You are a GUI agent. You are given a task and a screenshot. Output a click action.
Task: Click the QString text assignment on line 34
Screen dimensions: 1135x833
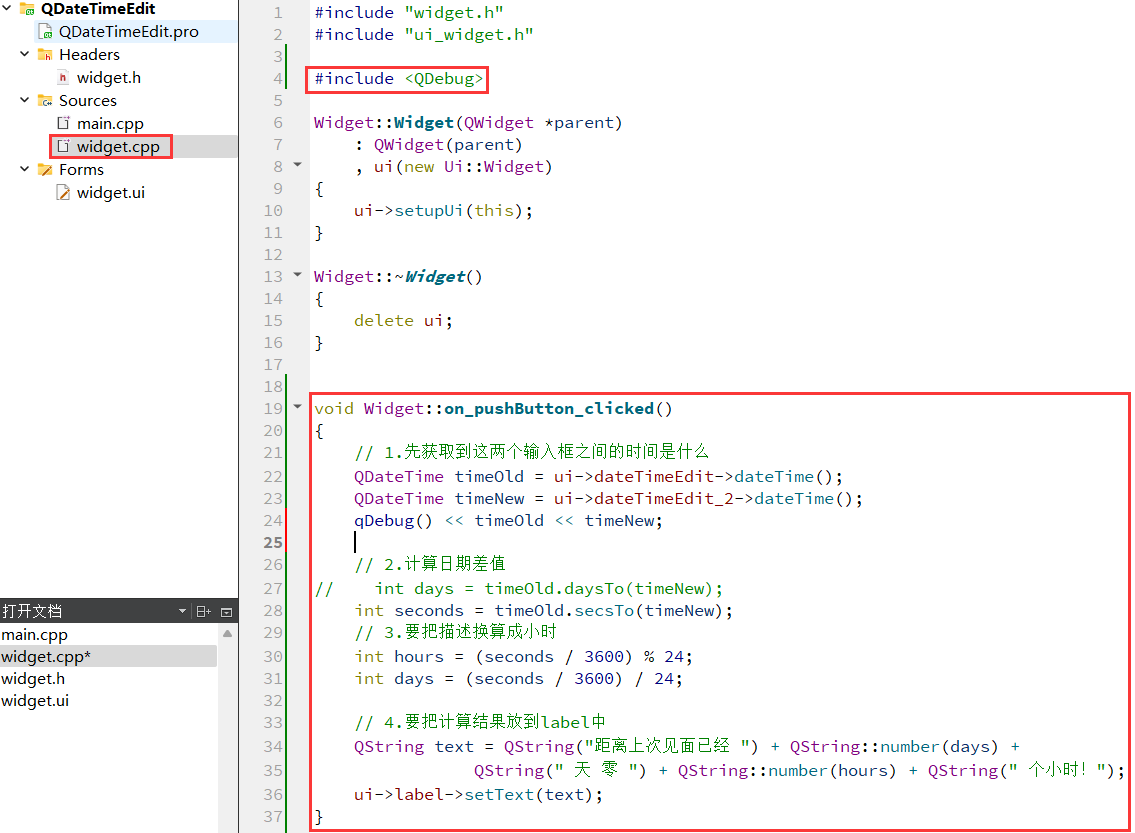[686, 747]
